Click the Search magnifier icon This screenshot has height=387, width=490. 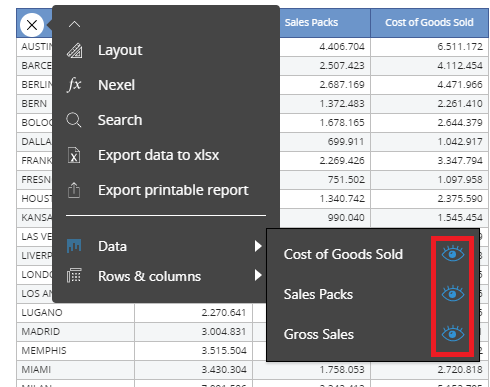[x=74, y=120]
